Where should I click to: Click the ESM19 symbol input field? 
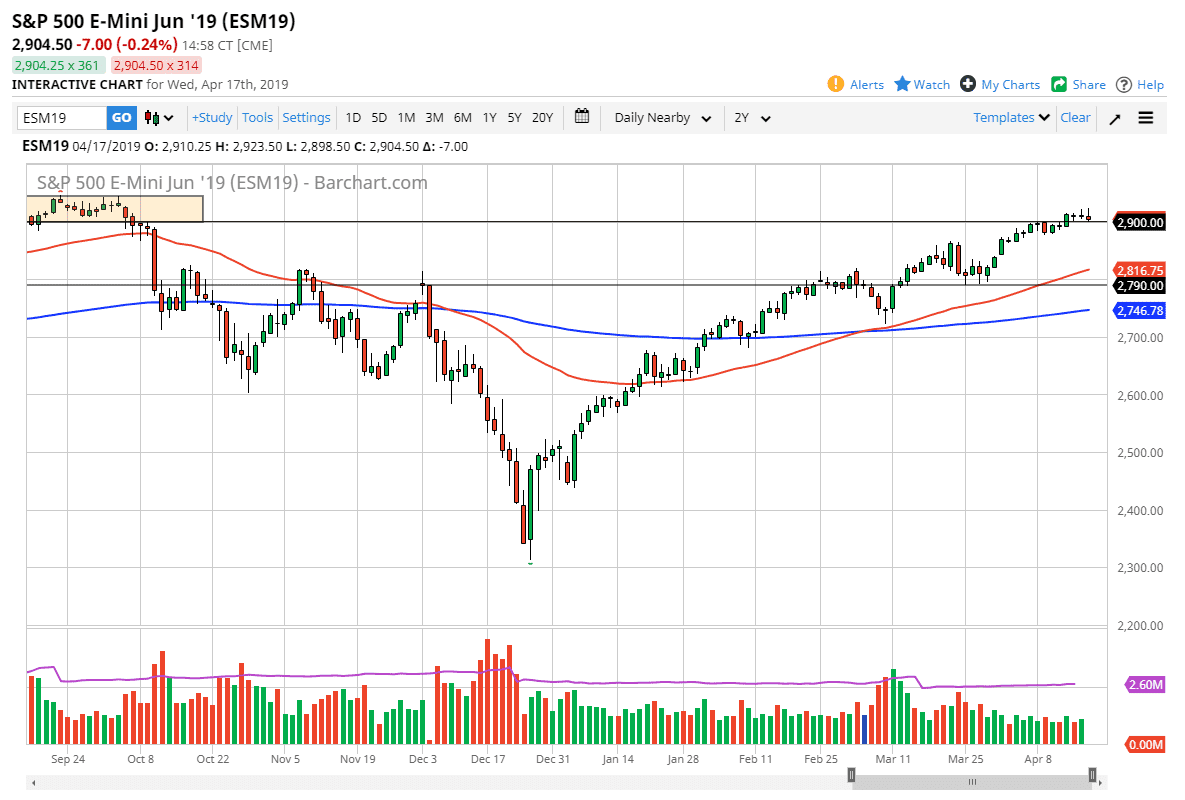coord(60,117)
